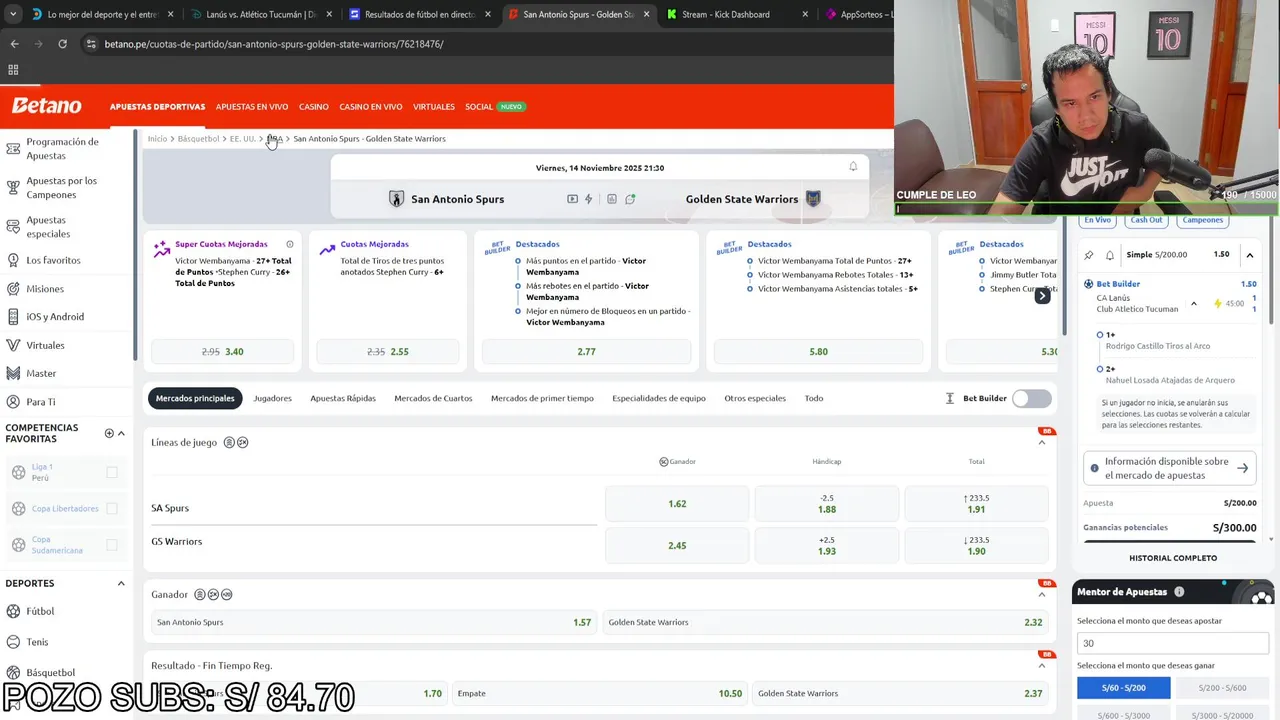Click the bet amount input field
Image resolution: width=1280 pixels, height=720 pixels.
click(x=1173, y=644)
